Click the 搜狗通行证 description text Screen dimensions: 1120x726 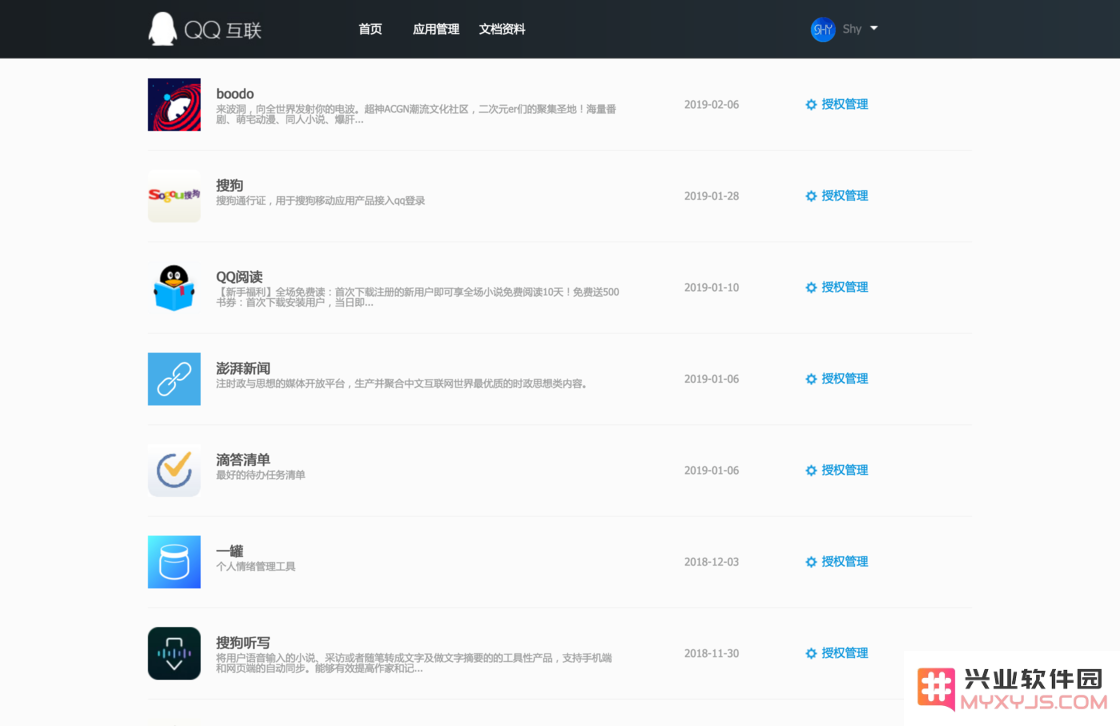pyautogui.click(x=321, y=201)
